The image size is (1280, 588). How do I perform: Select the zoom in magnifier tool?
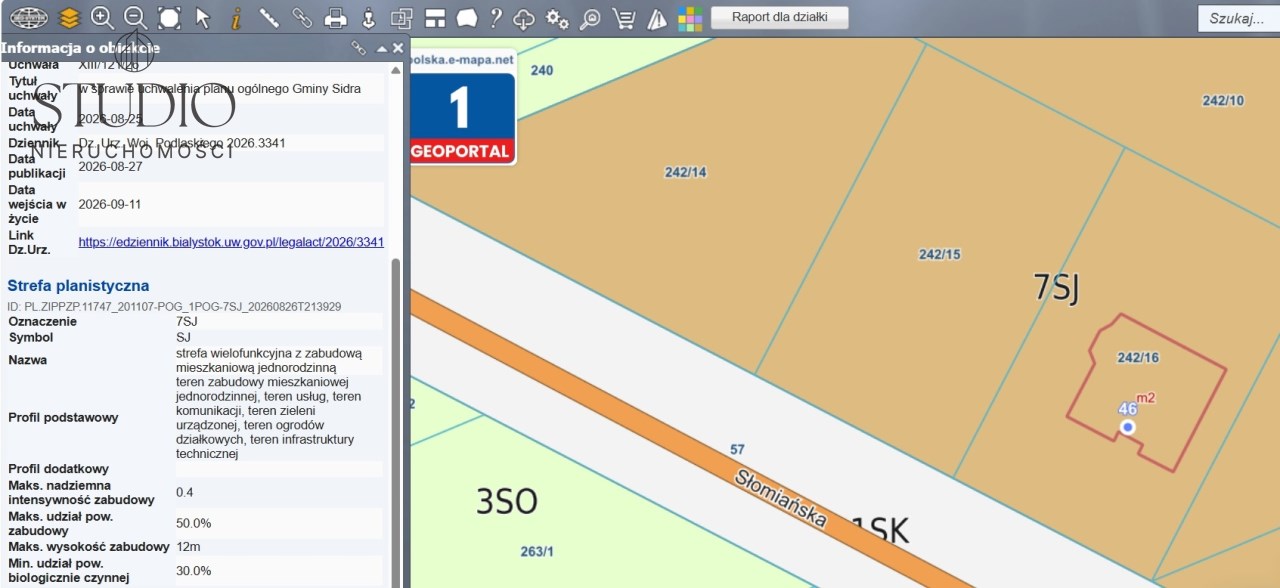pos(102,18)
